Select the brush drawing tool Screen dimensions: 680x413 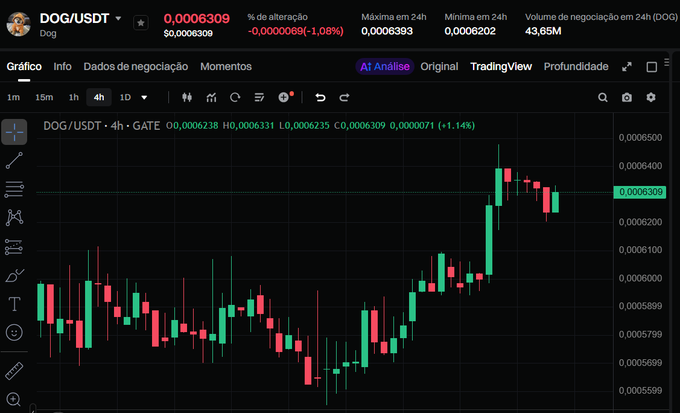click(14, 275)
